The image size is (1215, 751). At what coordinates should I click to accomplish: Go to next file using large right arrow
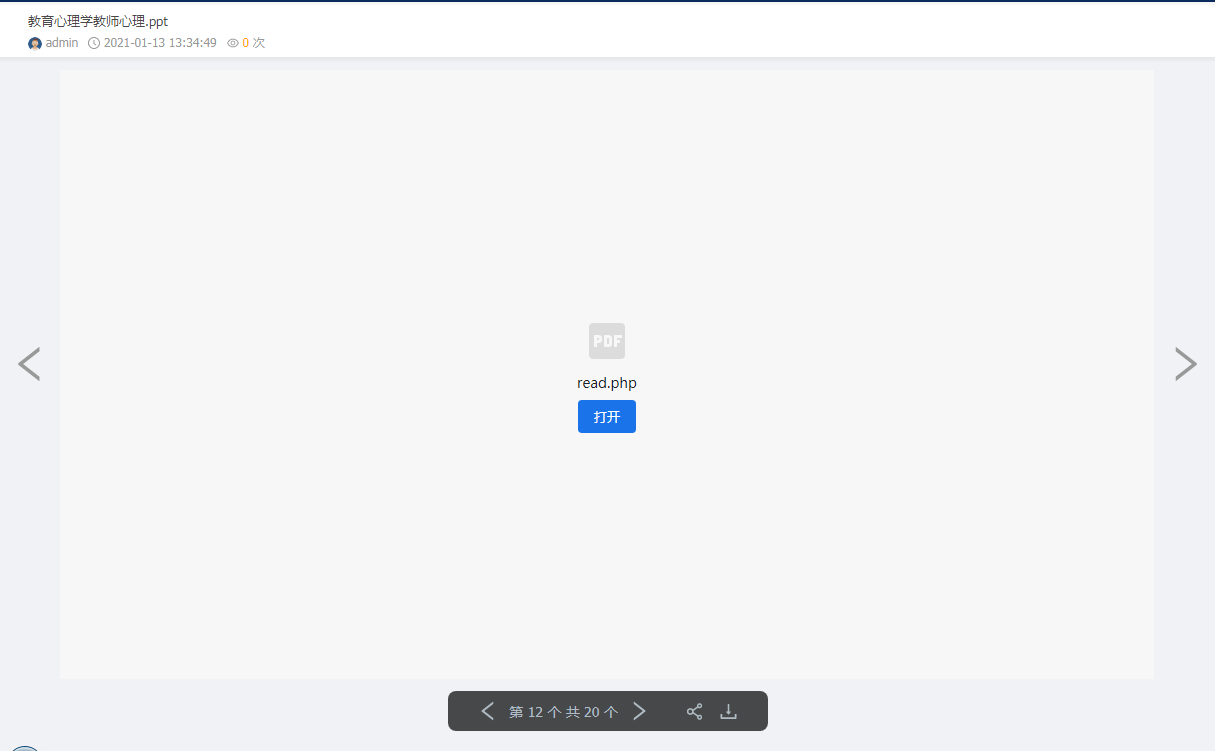point(1185,364)
